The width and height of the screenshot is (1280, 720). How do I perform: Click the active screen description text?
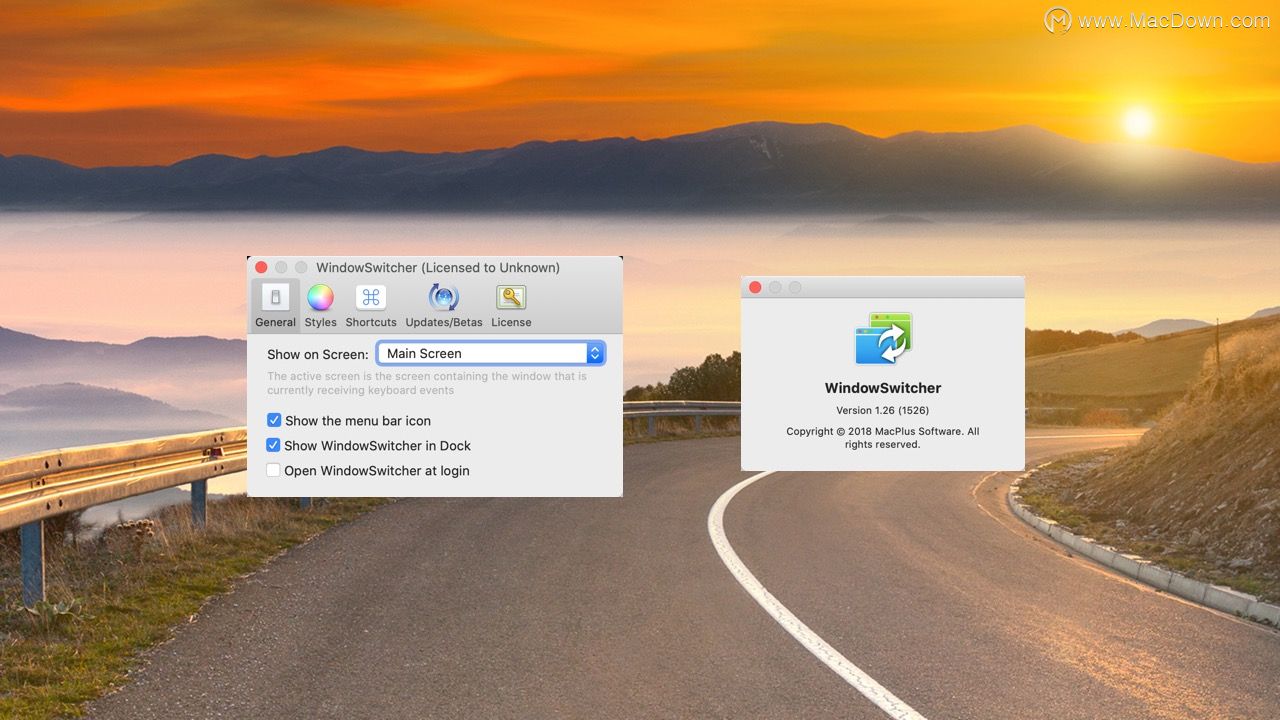point(427,383)
